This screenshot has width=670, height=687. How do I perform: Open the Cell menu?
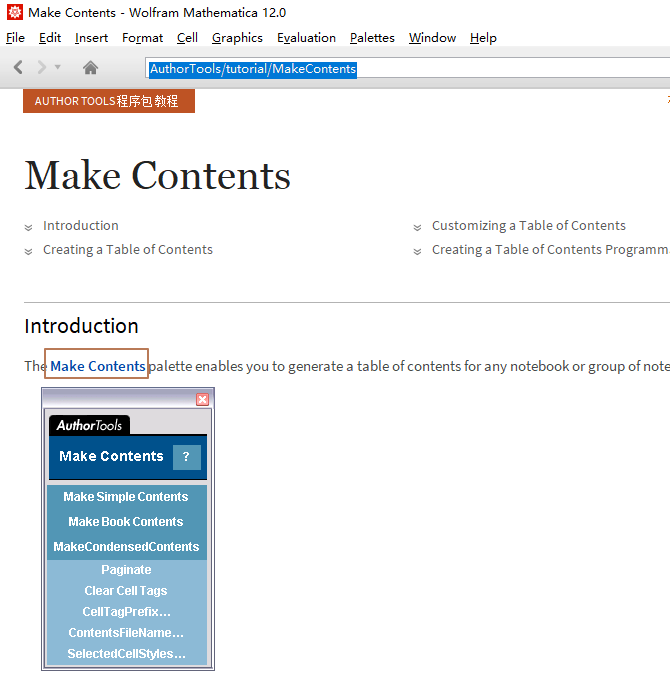[187, 38]
